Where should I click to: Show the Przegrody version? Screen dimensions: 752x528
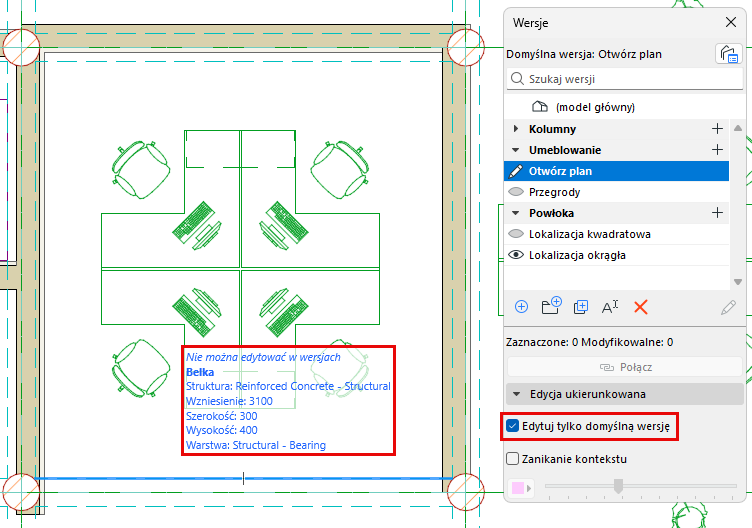[516, 192]
